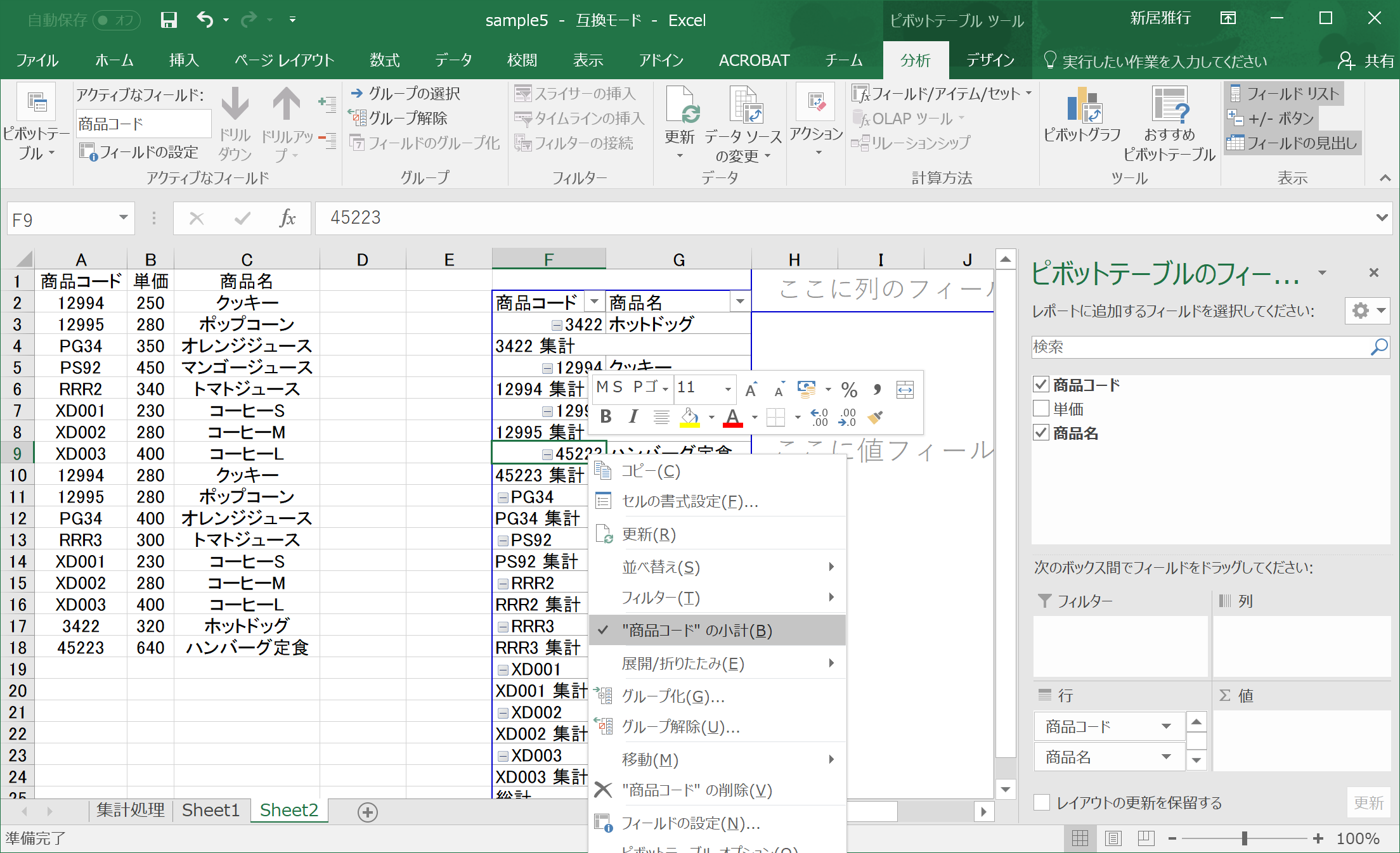Click the percent style icon in mini toolbar

click(849, 388)
